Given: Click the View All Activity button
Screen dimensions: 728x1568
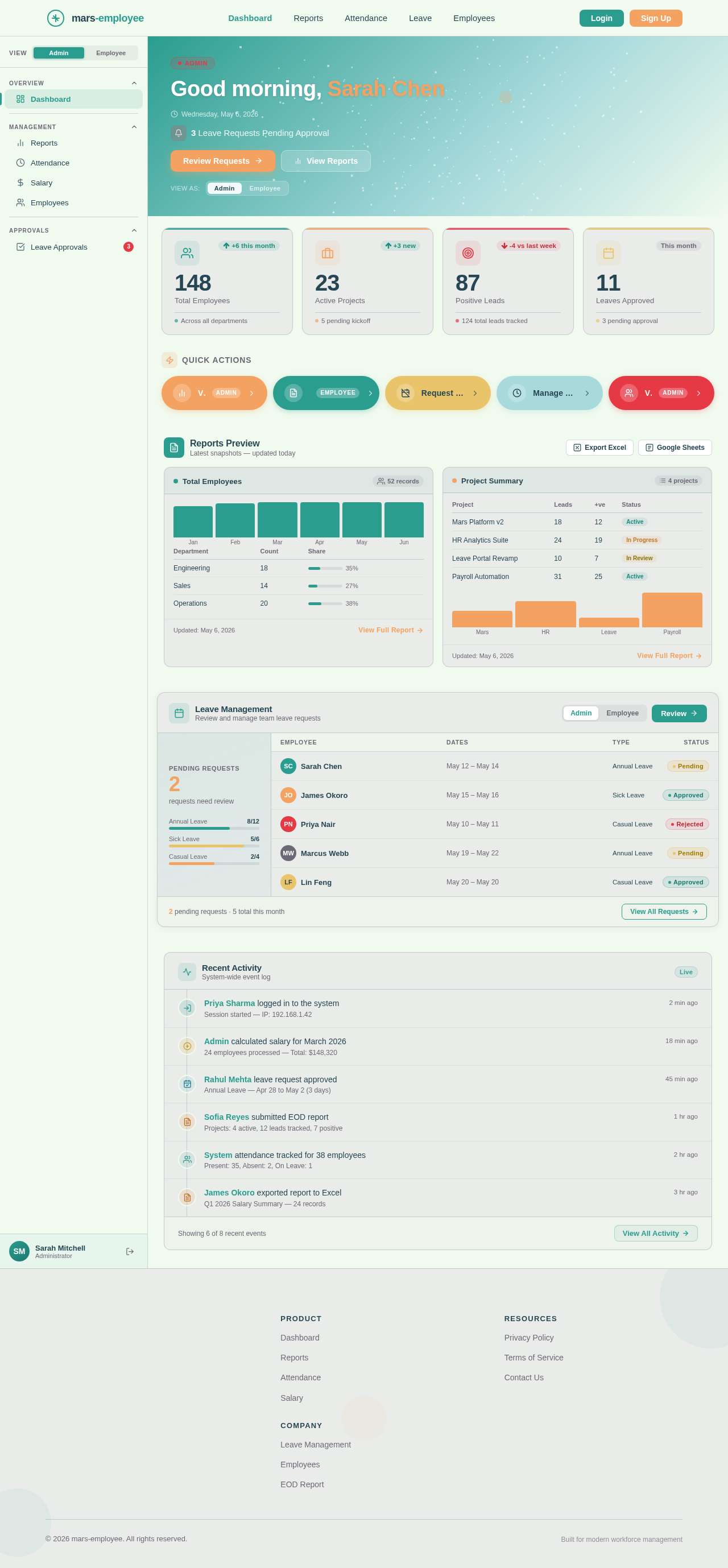Looking at the screenshot, I should click(656, 1233).
